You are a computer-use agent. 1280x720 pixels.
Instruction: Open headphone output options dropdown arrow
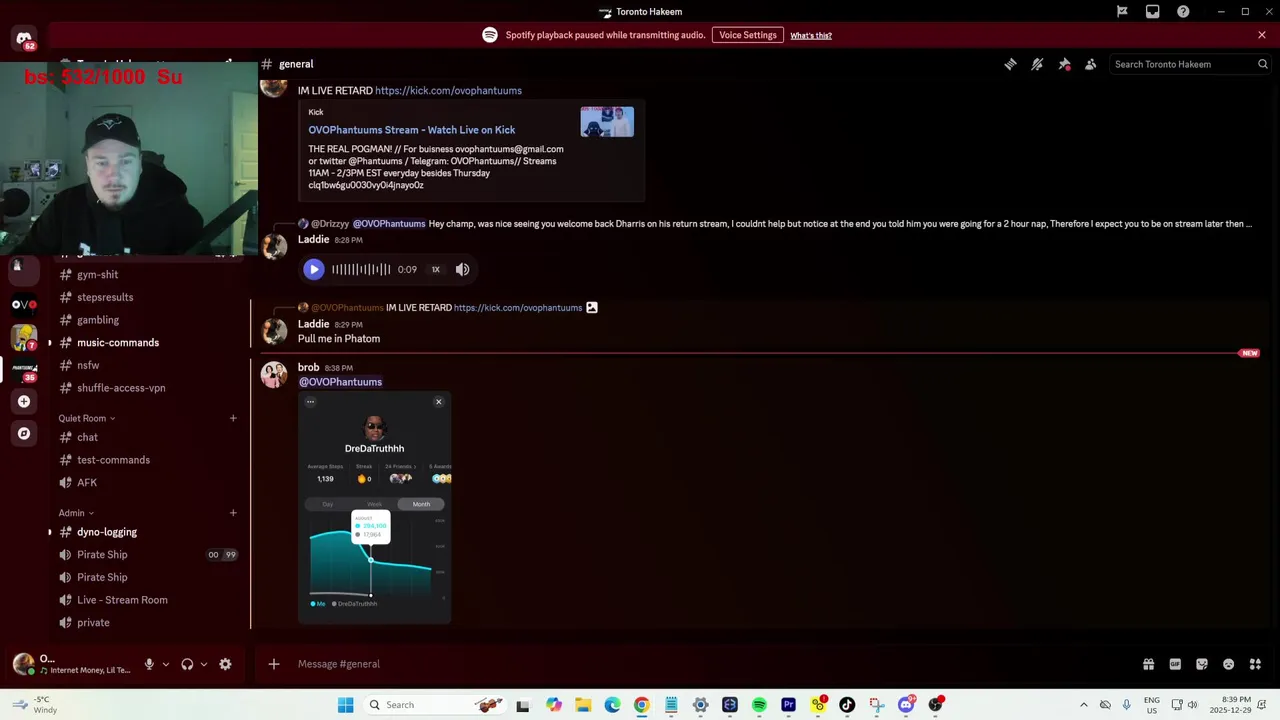click(x=204, y=664)
